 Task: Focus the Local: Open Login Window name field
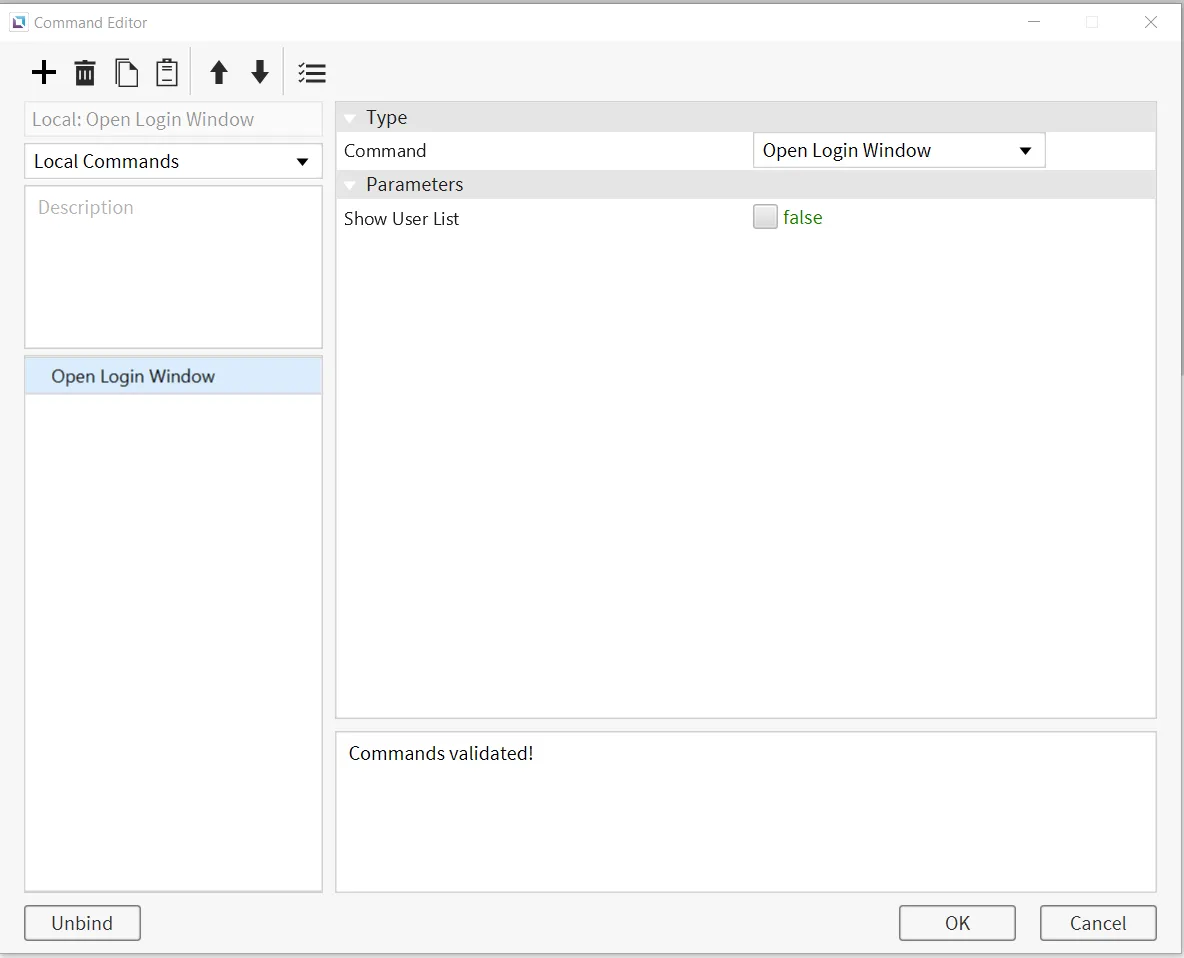tap(173, 120)
